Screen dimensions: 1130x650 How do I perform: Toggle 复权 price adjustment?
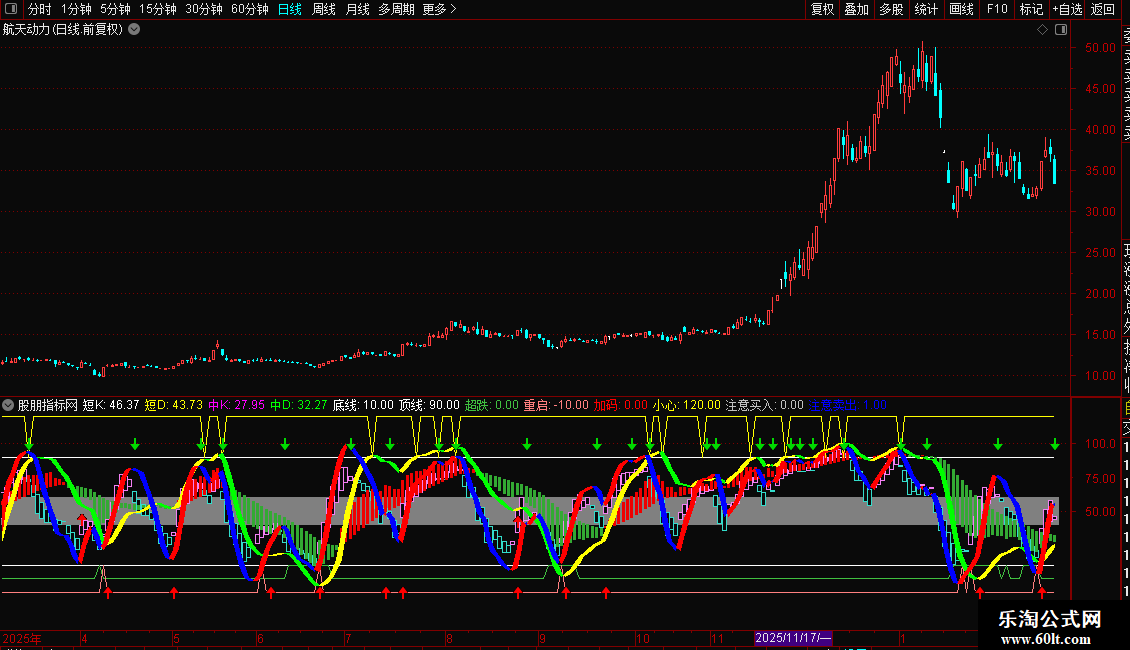tap(822, 9)
